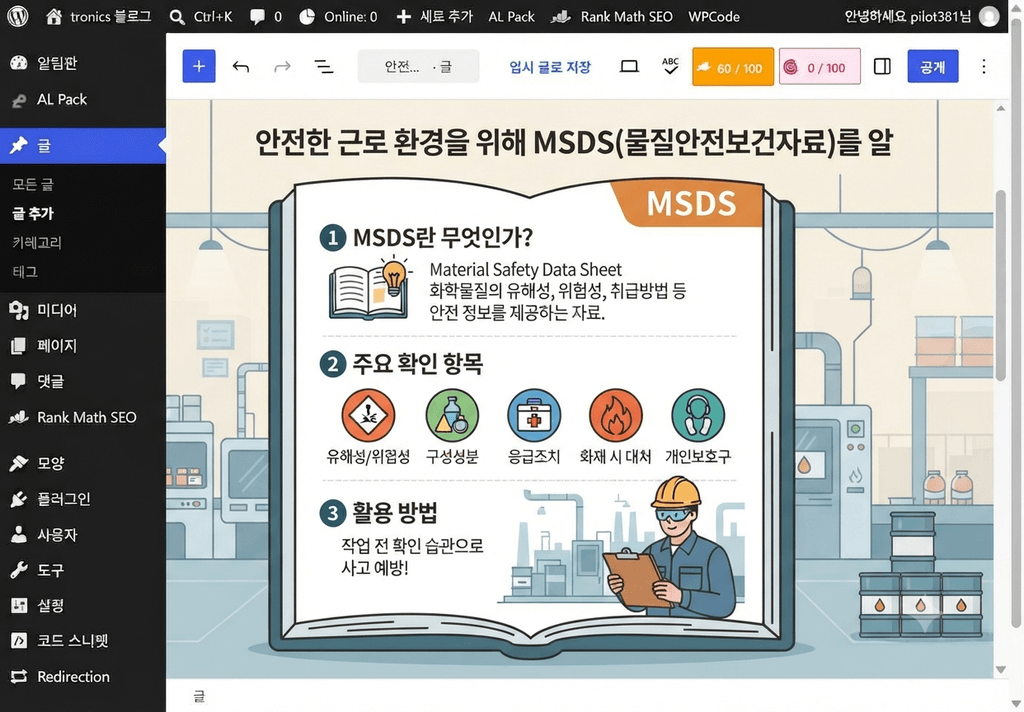
Task: Open 사용자 users menu
Action: pos(83,534)
